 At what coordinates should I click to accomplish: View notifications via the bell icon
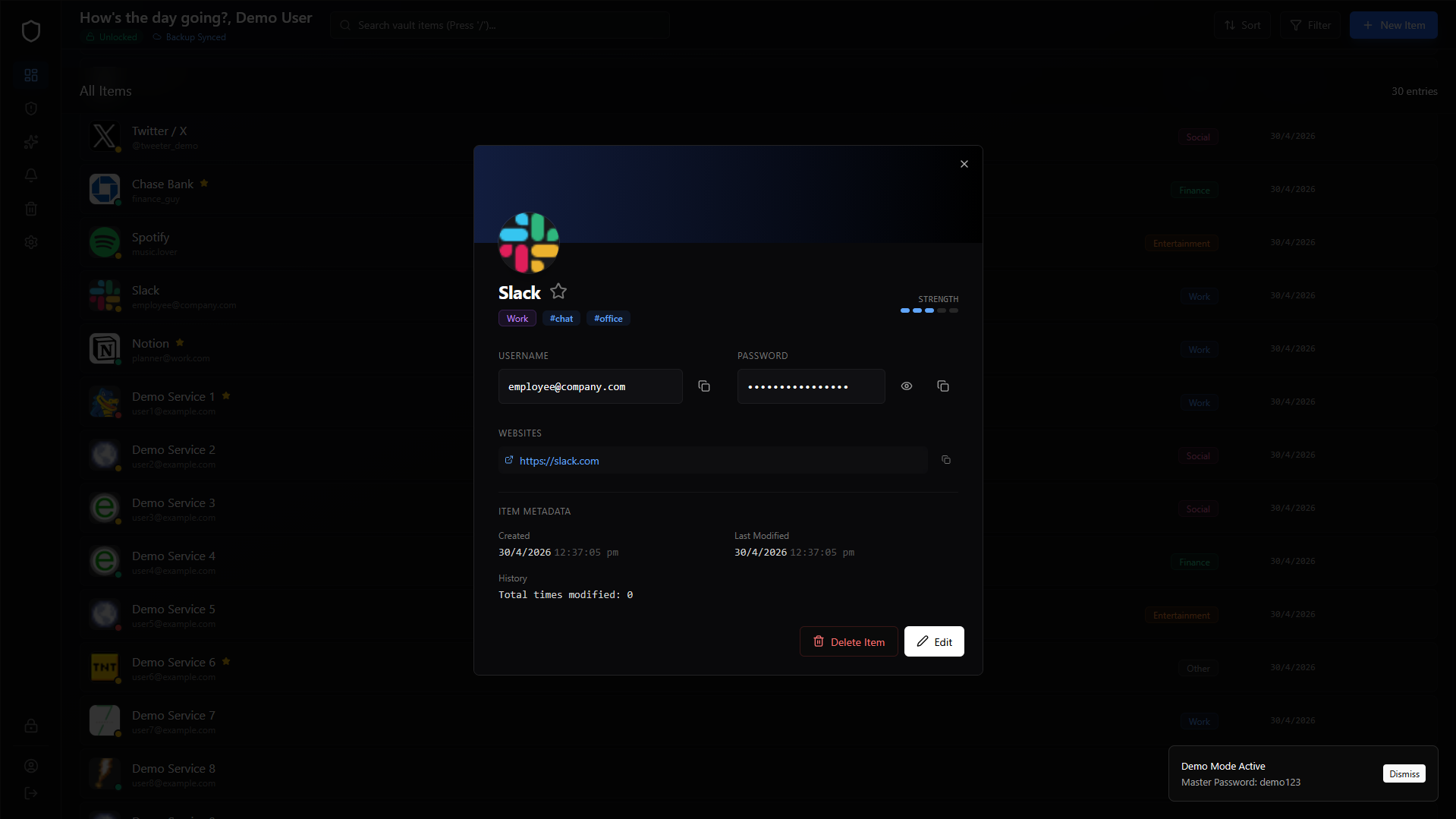pyautogui.click(x=31, y=175)
